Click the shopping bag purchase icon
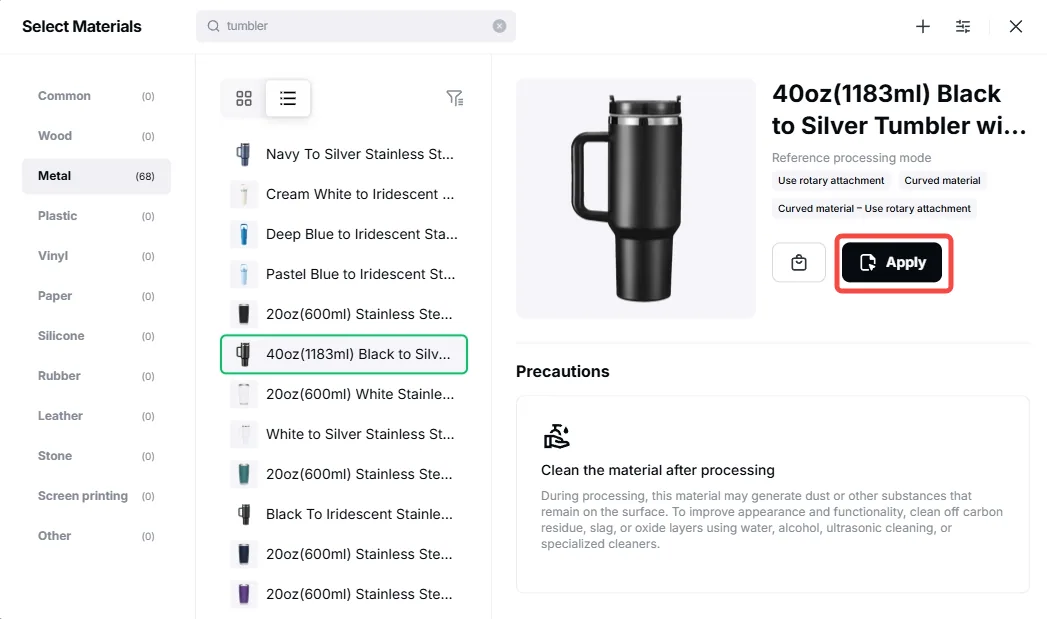Screen dimensions: 1047x619 [799, 262]
